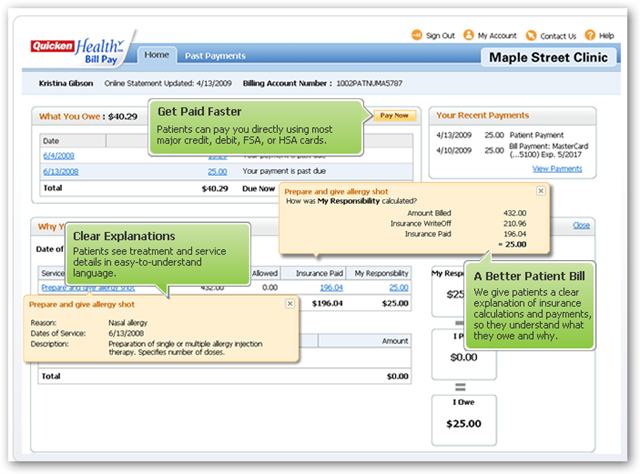The image size is (640, 474).
Task: Open the Past Payments tab
Action: 215,56
